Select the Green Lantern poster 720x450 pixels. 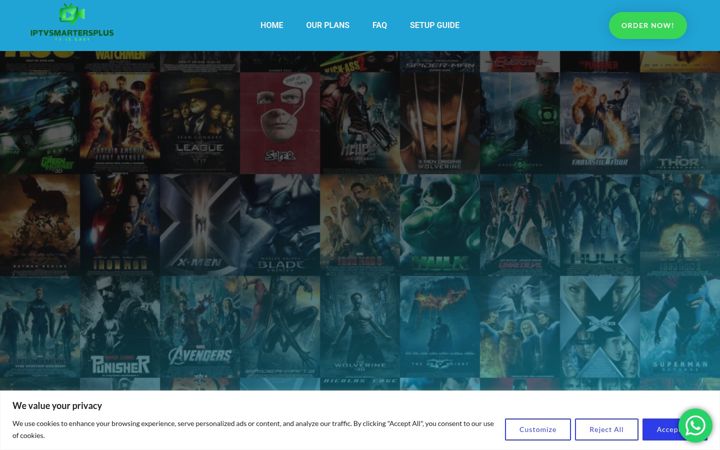click(520, 123)
